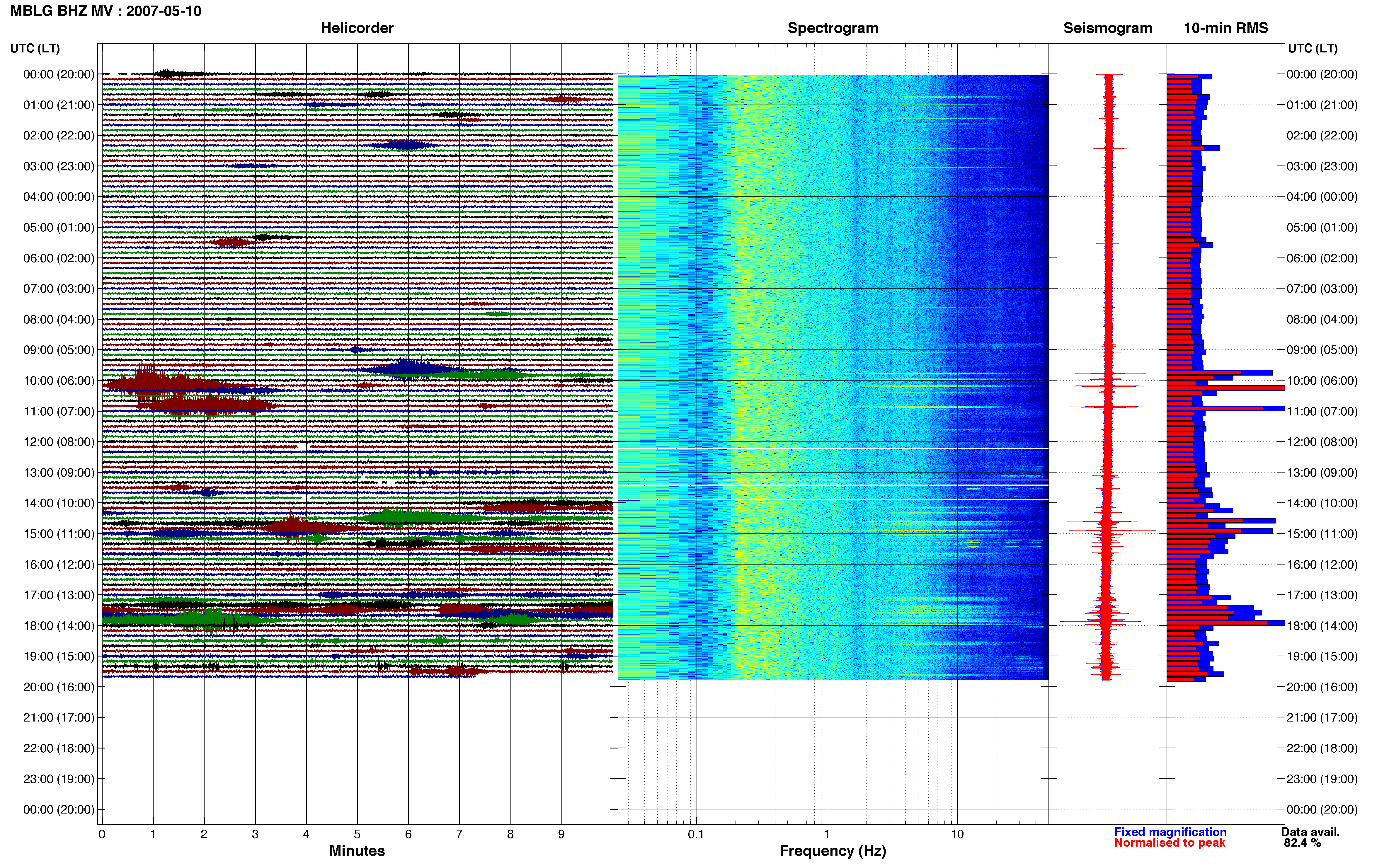This screenshot has width=1389, height=868.
Task: Click left time label '20:00 (16:00)'
Action: (x=59, y=687)
